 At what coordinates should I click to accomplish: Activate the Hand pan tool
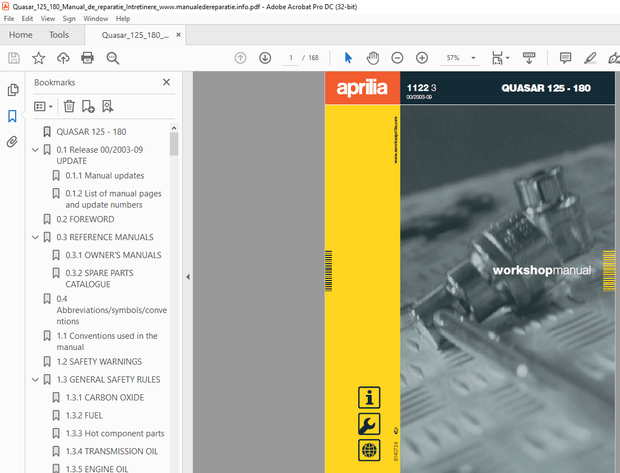[x=372, y=58]
